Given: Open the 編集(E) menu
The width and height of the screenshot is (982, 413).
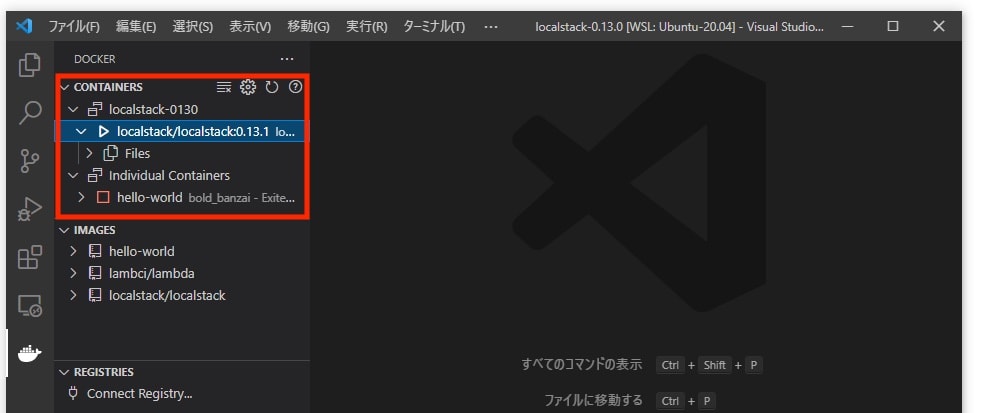Looking at the screenshot, I should click(x=135, y=26).
